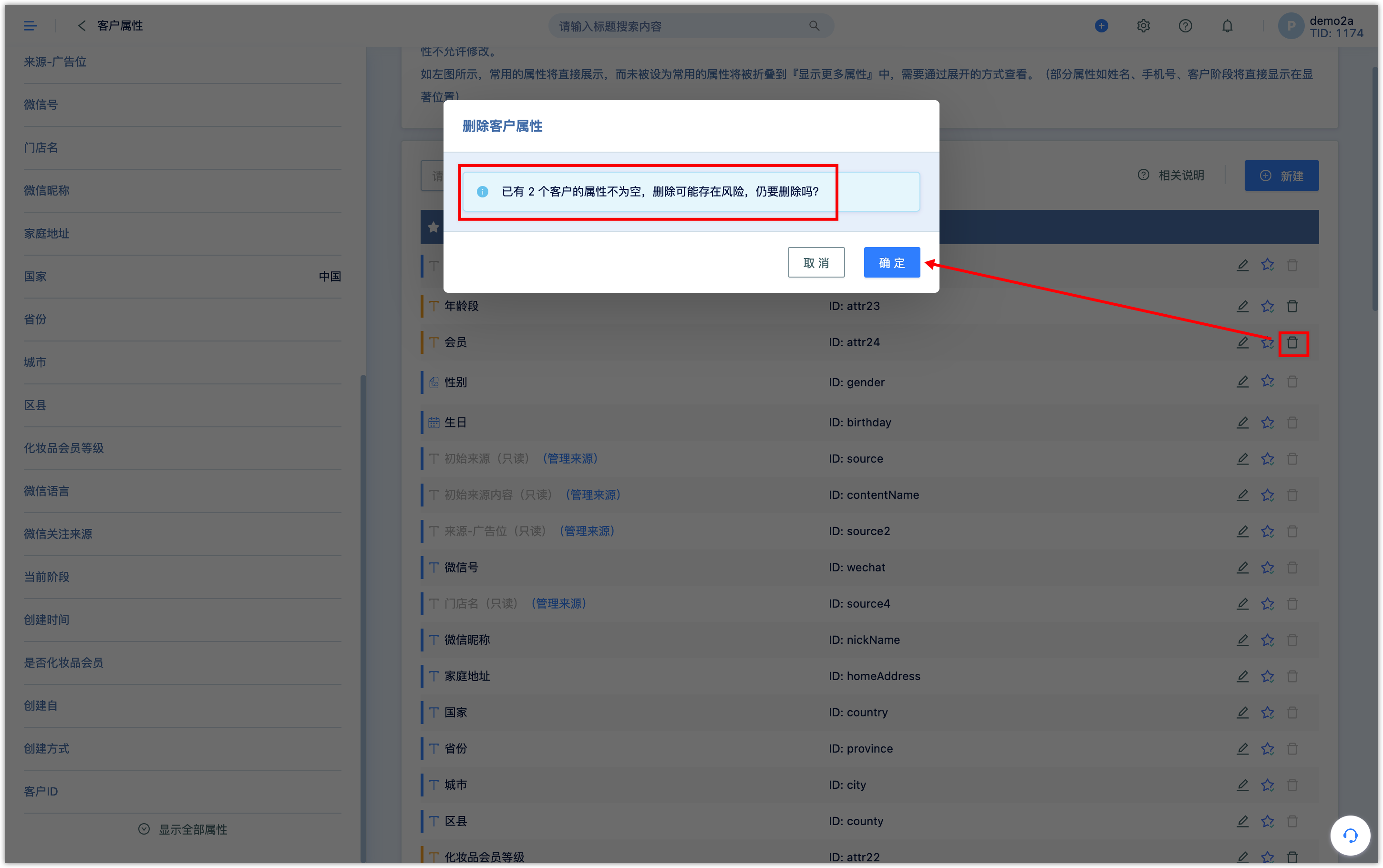Toggle the favorite star for 微信号
This screenshot has height=868, width=1383.
click(1267, 567)
